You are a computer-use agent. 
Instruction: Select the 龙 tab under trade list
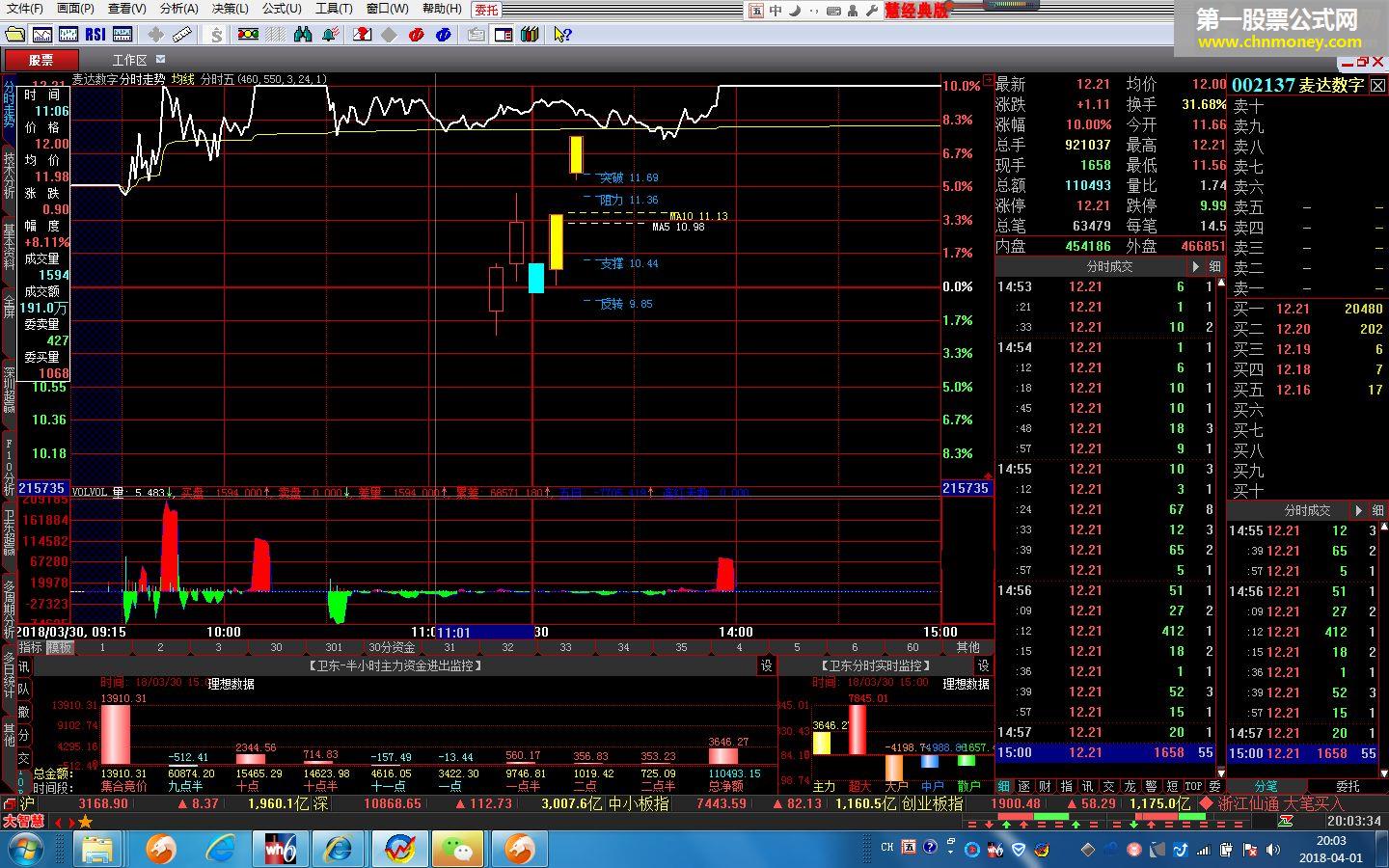[x=1130, y=786]
